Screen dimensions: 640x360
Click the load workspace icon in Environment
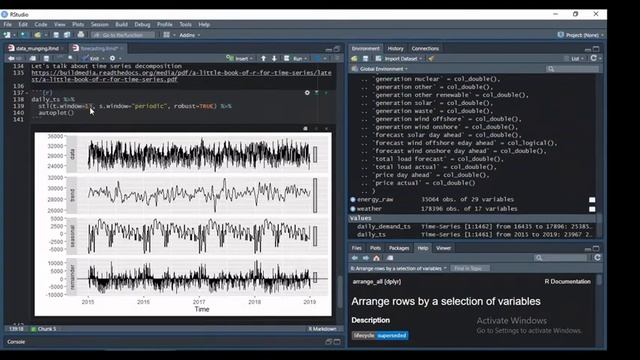click(354, 59)
